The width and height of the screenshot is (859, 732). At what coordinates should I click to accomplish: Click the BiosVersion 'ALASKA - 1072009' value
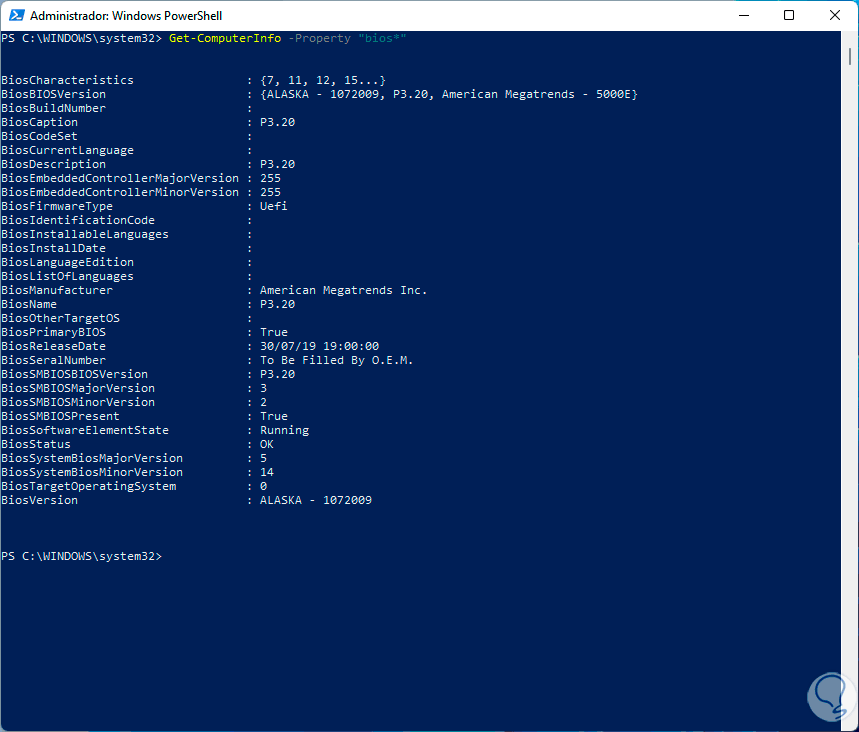click(x=316, y=500)
